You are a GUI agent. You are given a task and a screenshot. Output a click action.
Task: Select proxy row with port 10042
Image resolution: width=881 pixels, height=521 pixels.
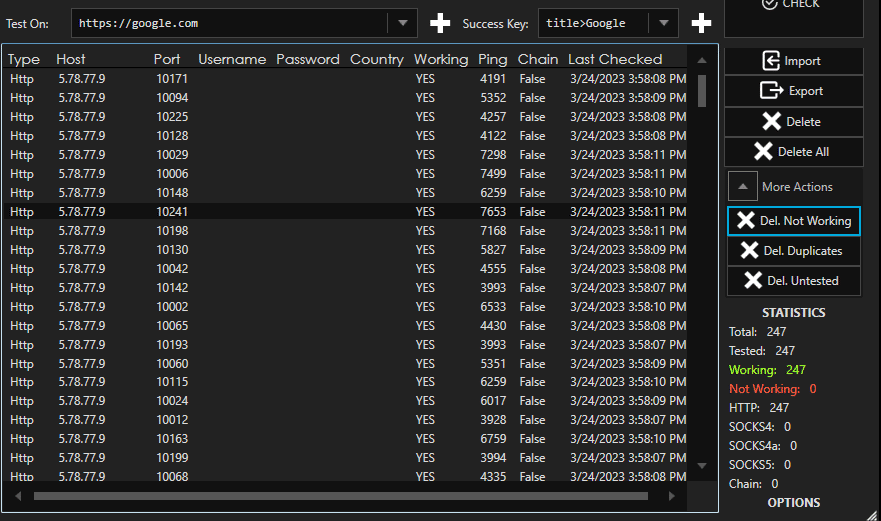coord(346,269)
